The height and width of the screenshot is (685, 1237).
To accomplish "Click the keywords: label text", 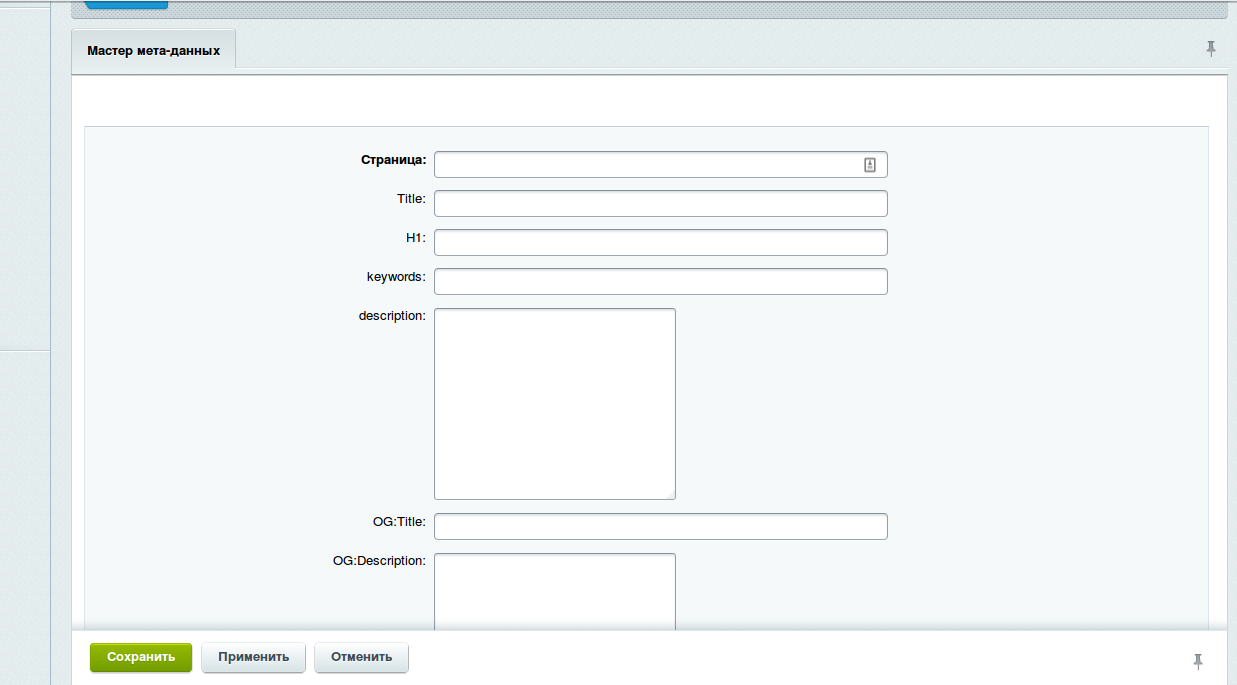I will [x=396, y=276].
